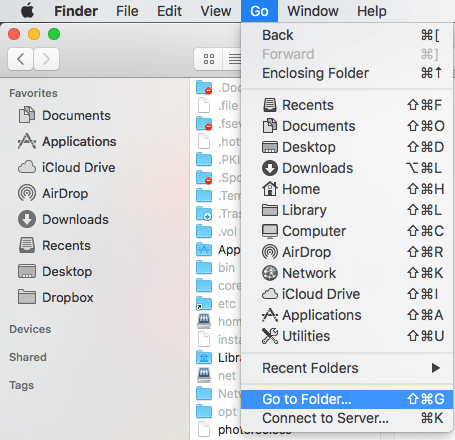455x440 pixels.
Task: Select Applications from the Go menu
Action: (347, 315)
